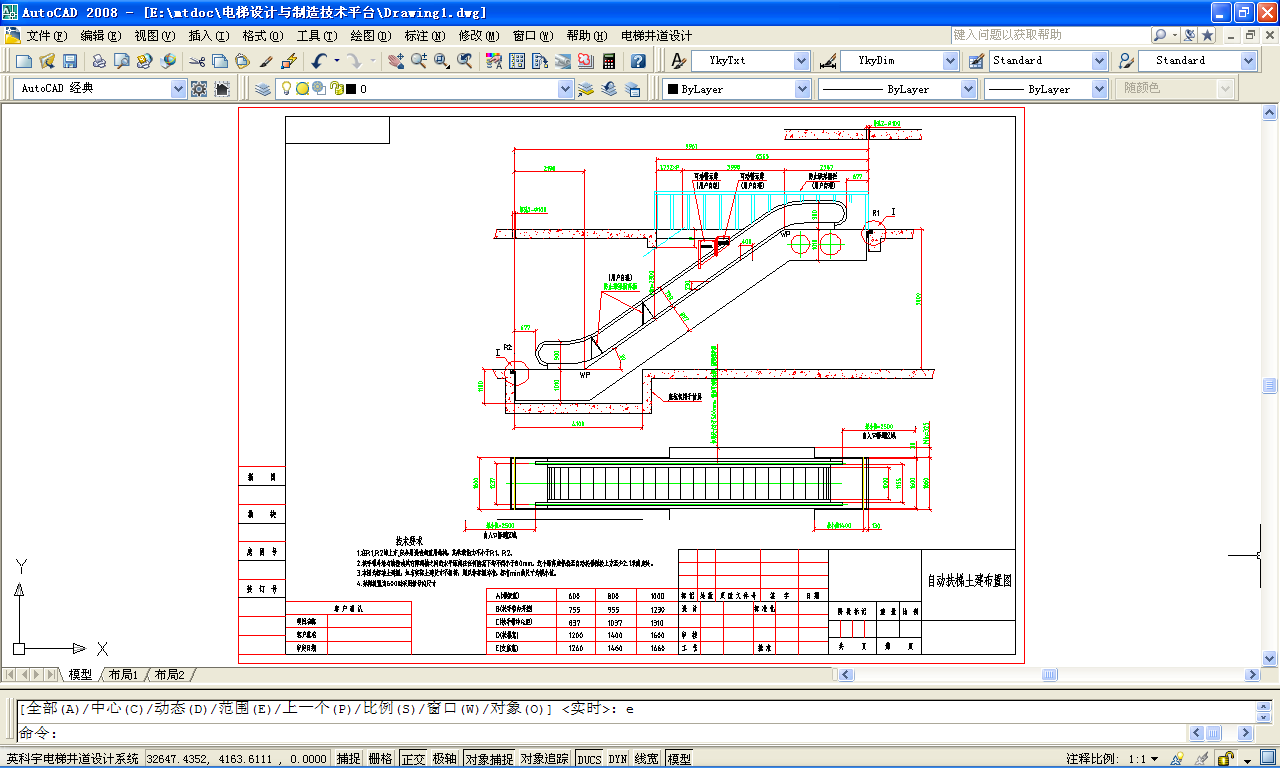Open the QuickCalc calculator icon
Image resolution: width=1280 pixels, height=768 pixels.
click(608, 61)
